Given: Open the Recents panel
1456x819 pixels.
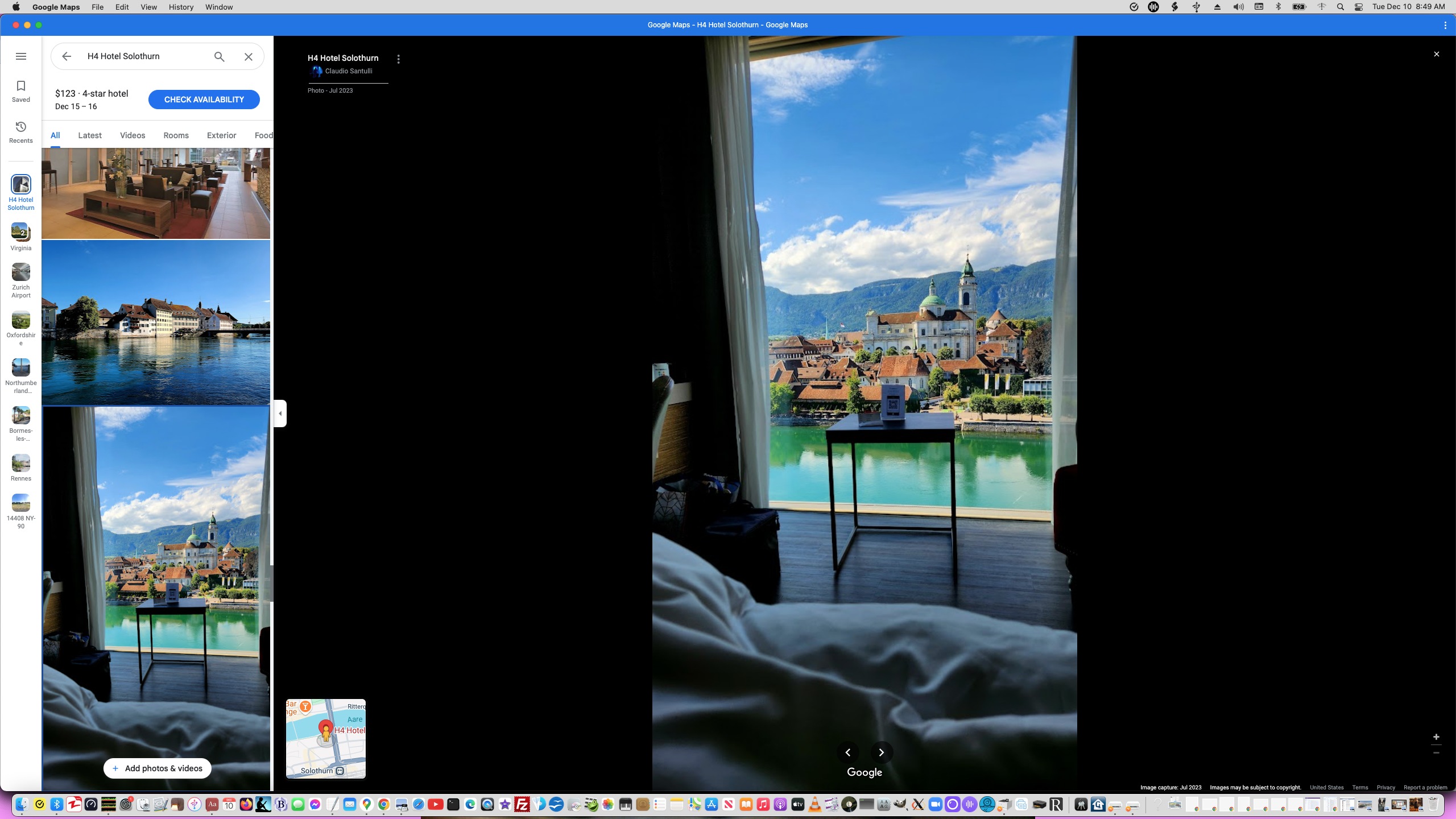Looking at the screenshot, I should (x=21, y=131).
